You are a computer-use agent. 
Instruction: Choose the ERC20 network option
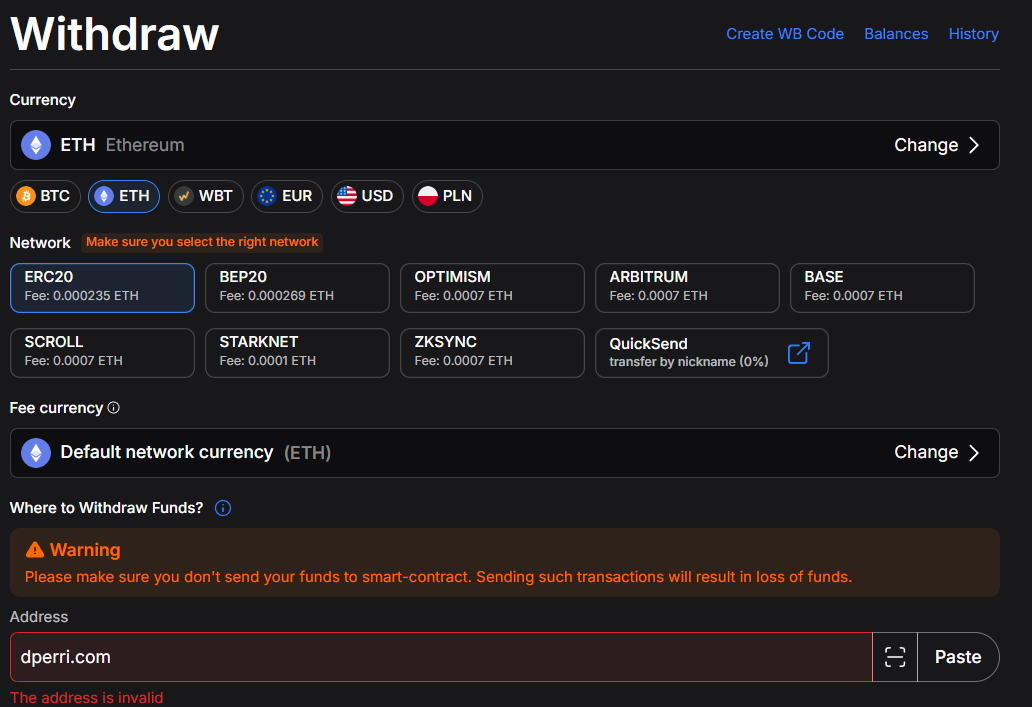pos(103,288)
